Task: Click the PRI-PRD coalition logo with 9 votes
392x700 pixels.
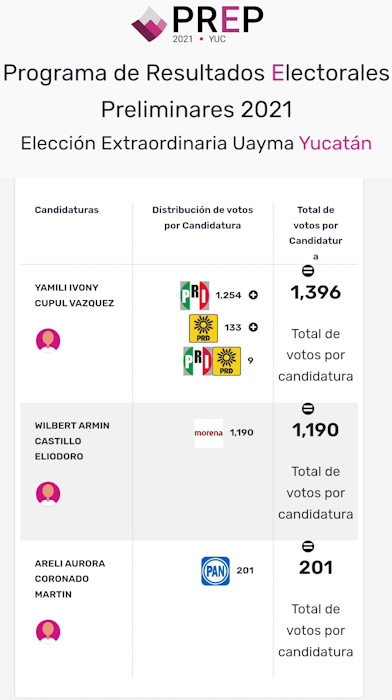Action: click(212, 361)
